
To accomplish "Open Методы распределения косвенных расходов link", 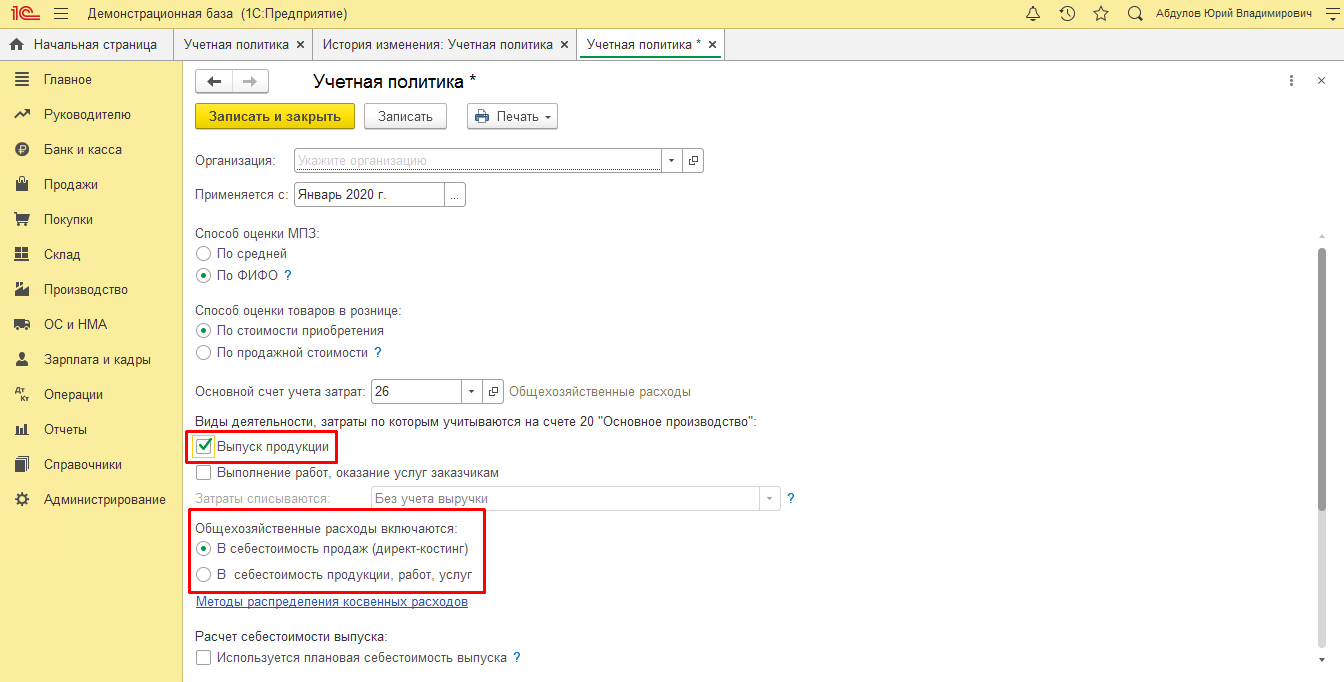I will (331, 602).
